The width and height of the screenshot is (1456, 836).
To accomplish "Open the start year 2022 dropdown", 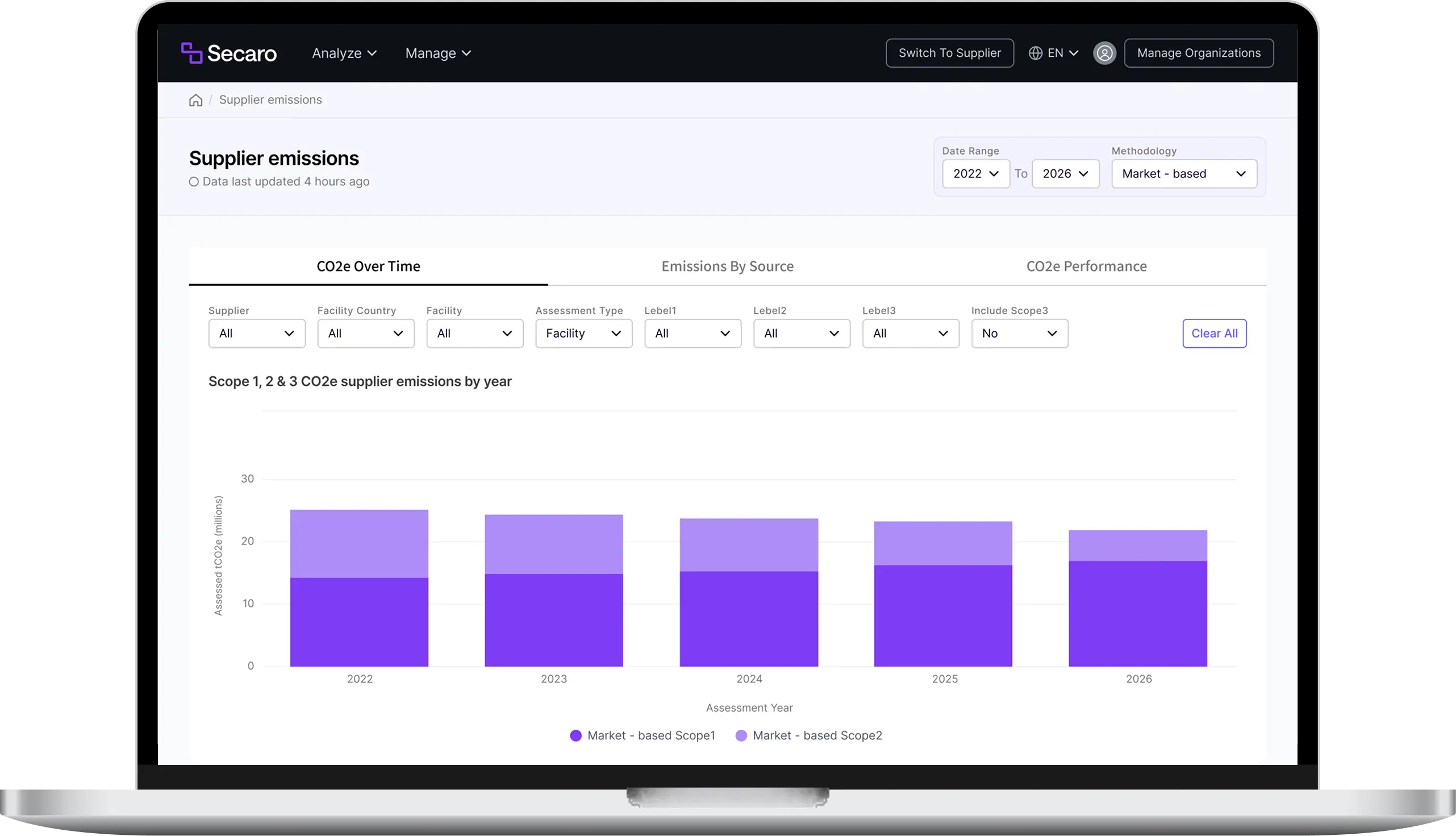I will (x=975, y=174).
